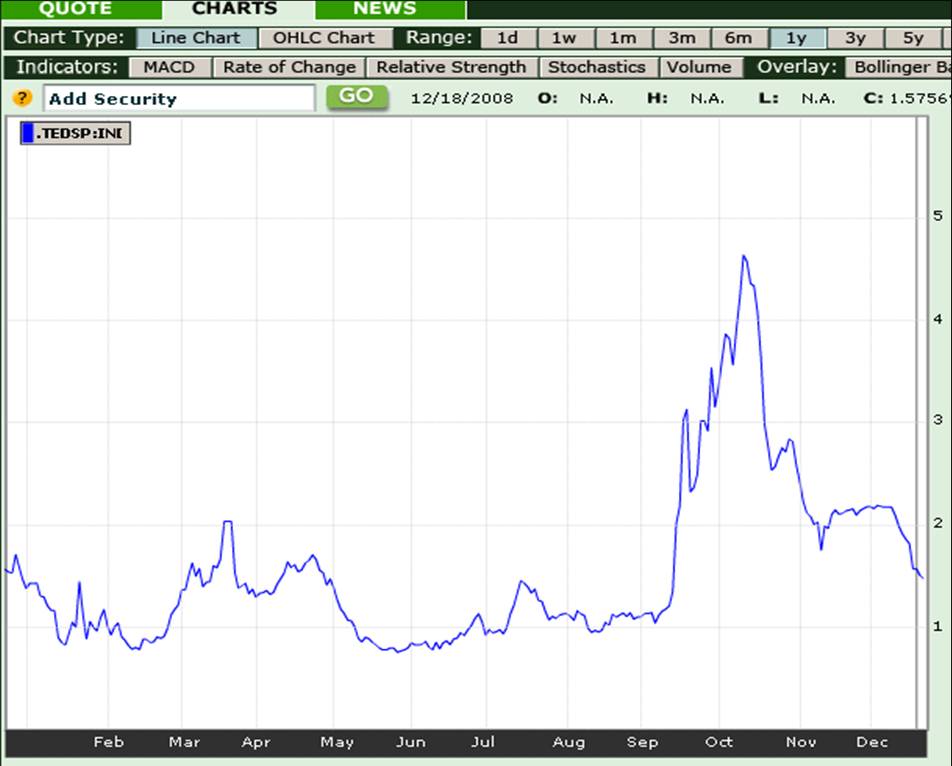
Task: Apply the Bollinger Bands overlay
Action: (x=899, y=67)
